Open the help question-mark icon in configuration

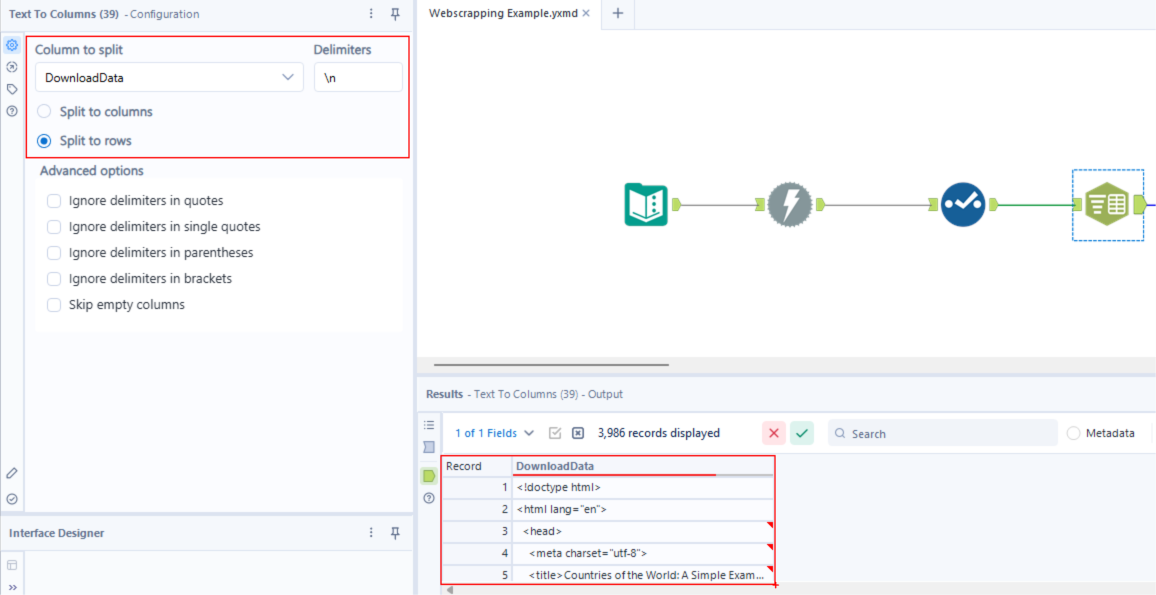point(12,111)
